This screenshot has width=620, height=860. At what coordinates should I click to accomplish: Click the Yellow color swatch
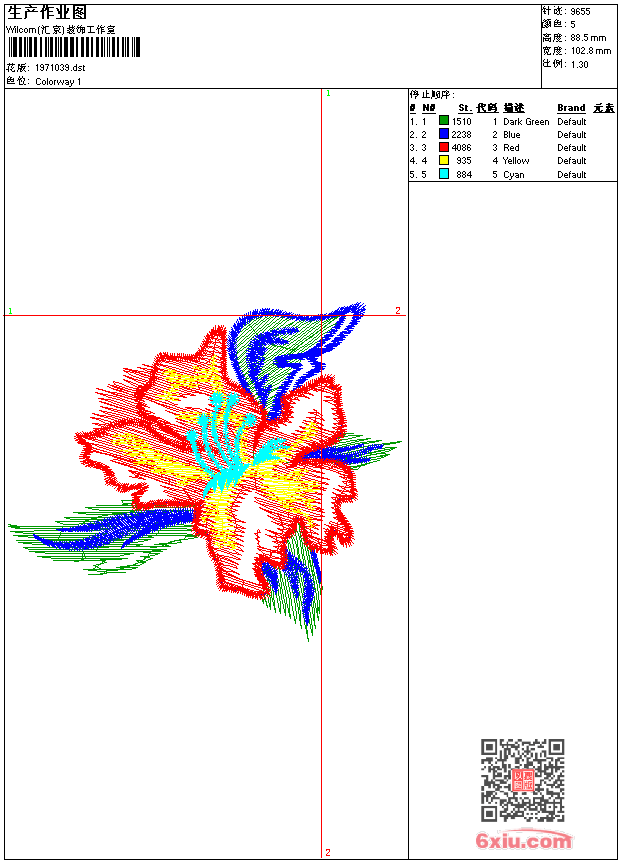(444, 160)
